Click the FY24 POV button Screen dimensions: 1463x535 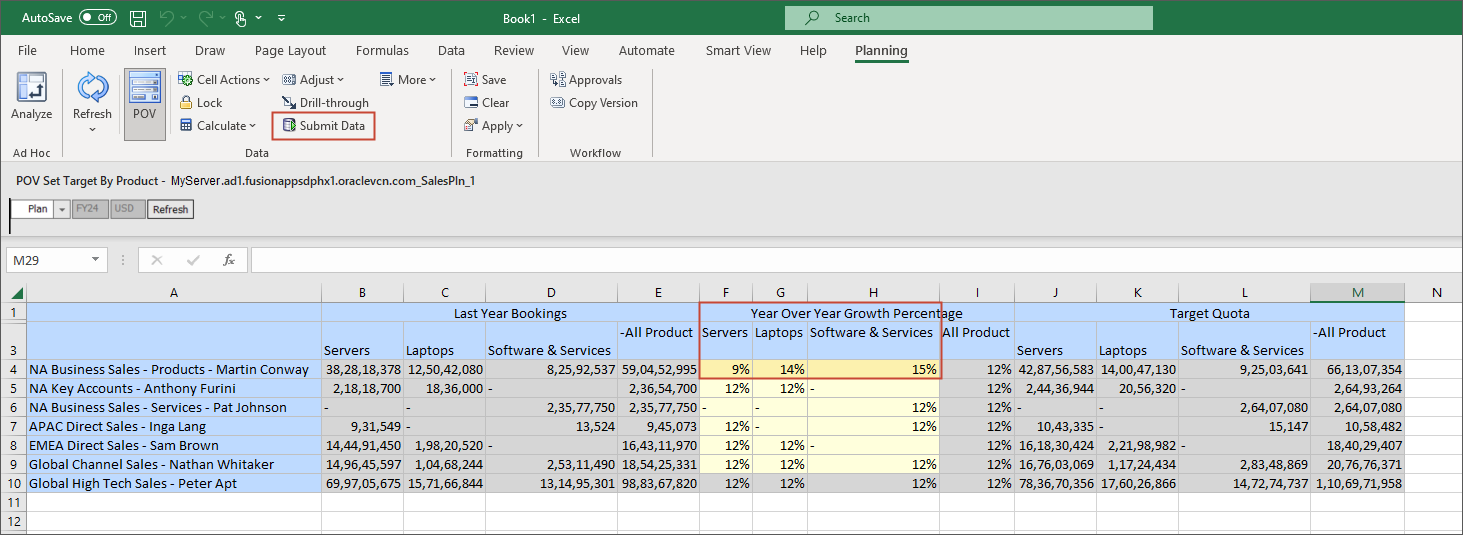[88, 209]
